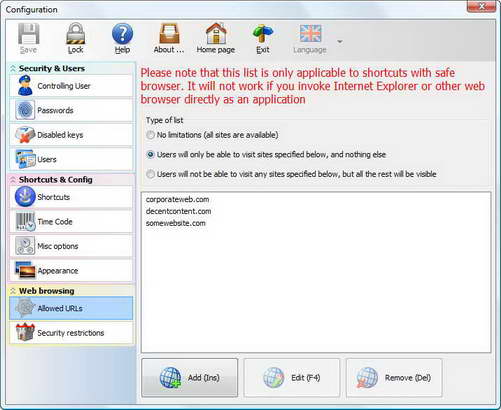Click the Lock padlock icon
This screenshot has width=501, height=410.
[x=75, y=33]
